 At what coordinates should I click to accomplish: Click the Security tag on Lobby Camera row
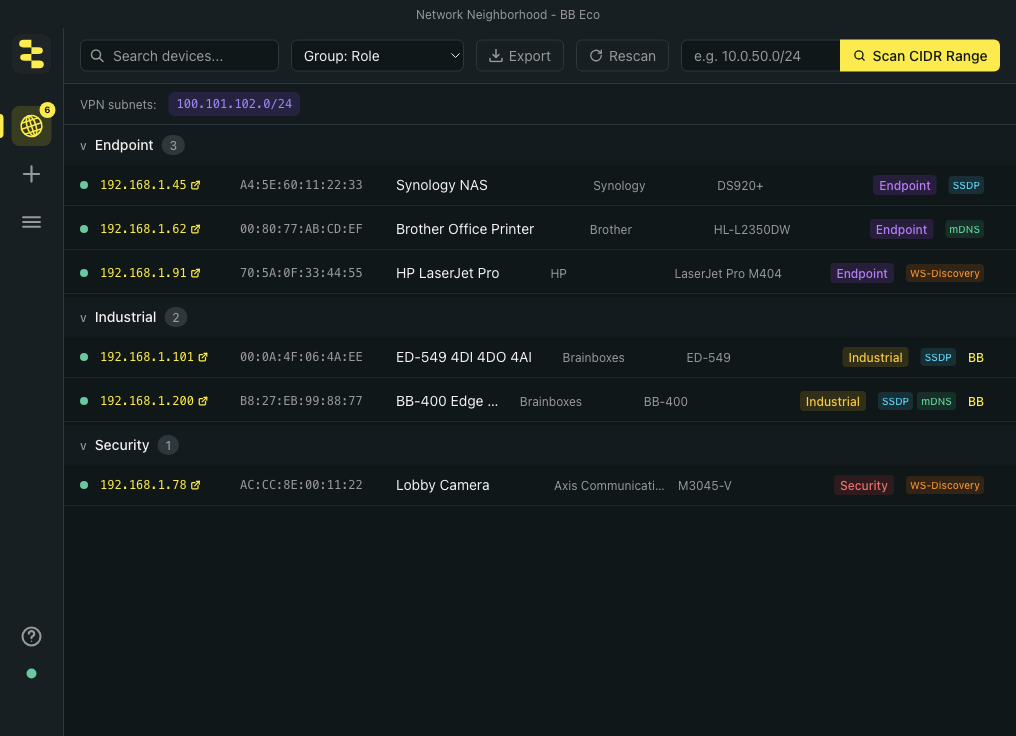click(864, 485)
